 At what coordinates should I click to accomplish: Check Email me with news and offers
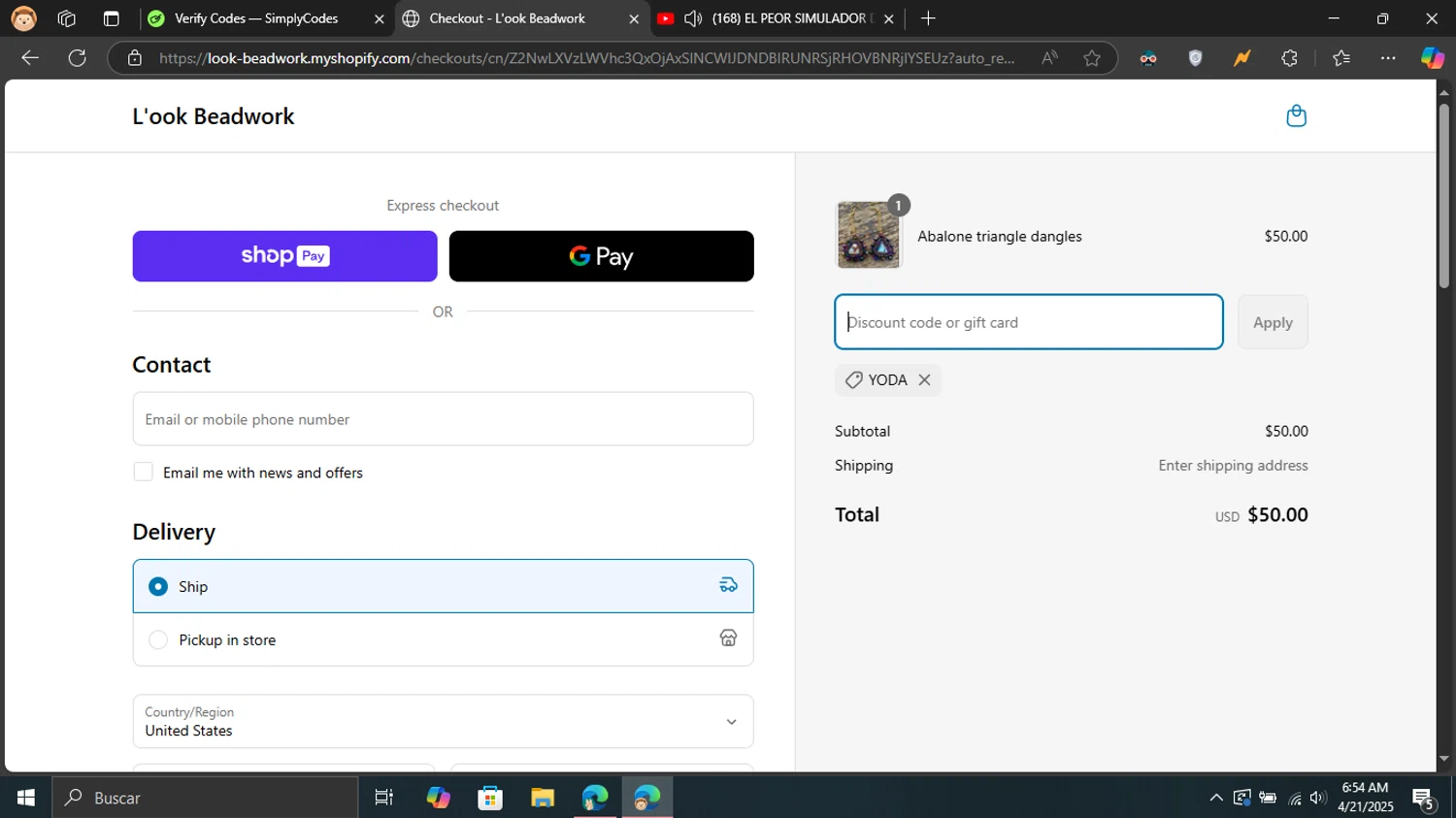pos(144,473)
